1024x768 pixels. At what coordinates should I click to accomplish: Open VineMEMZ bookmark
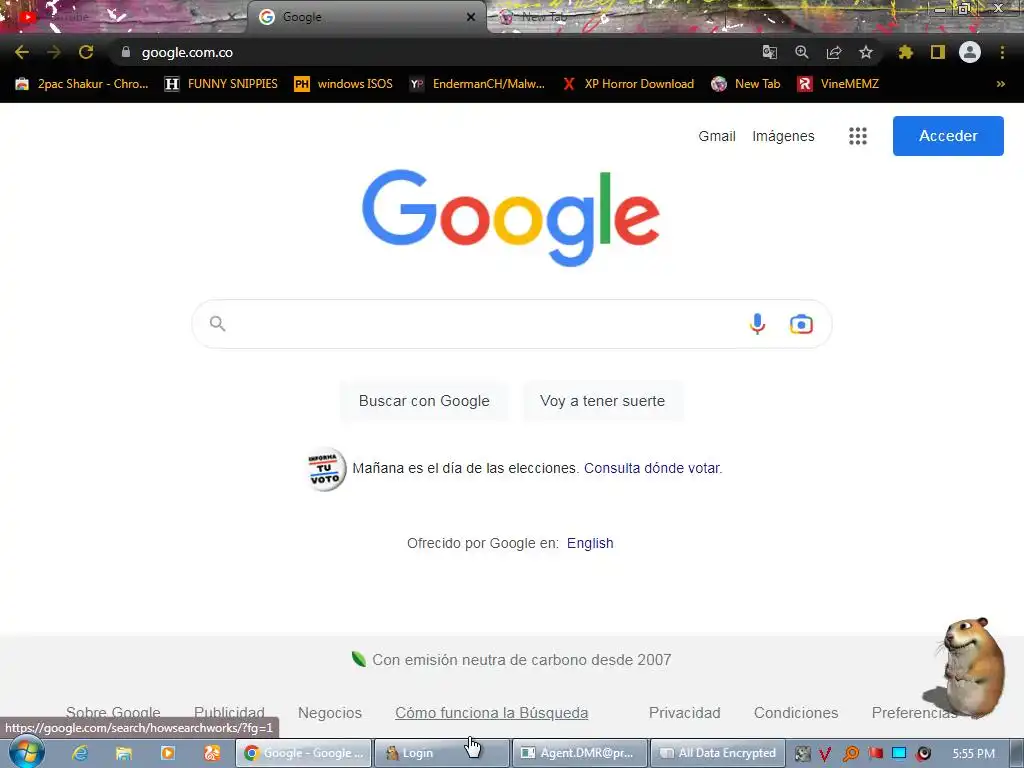pyautogui.click(x=838, y=84)
